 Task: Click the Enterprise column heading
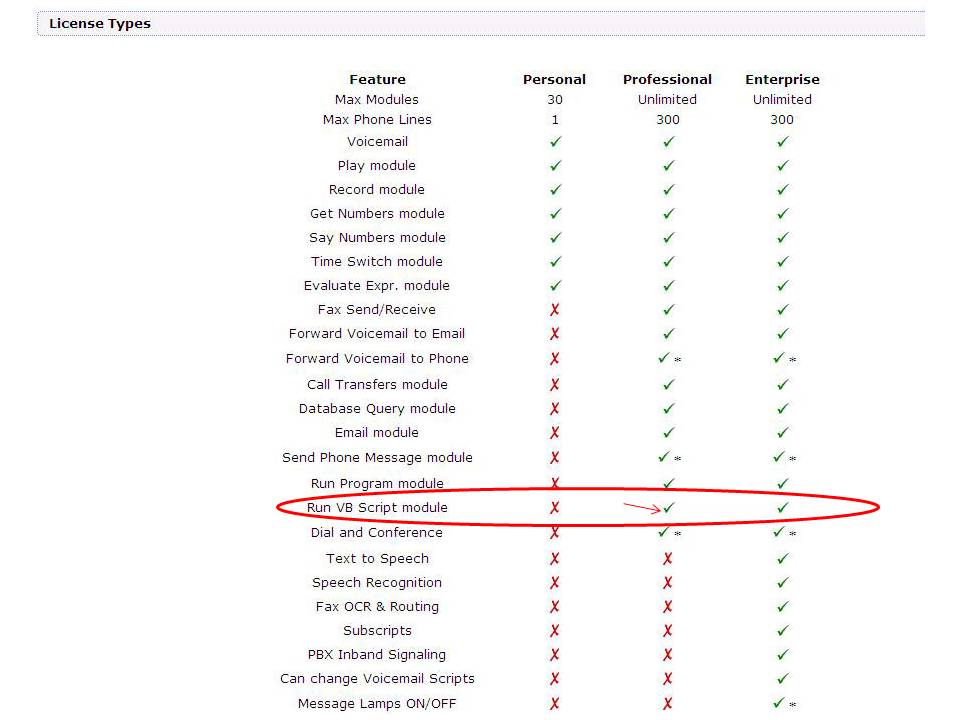(x=782, y=79)
